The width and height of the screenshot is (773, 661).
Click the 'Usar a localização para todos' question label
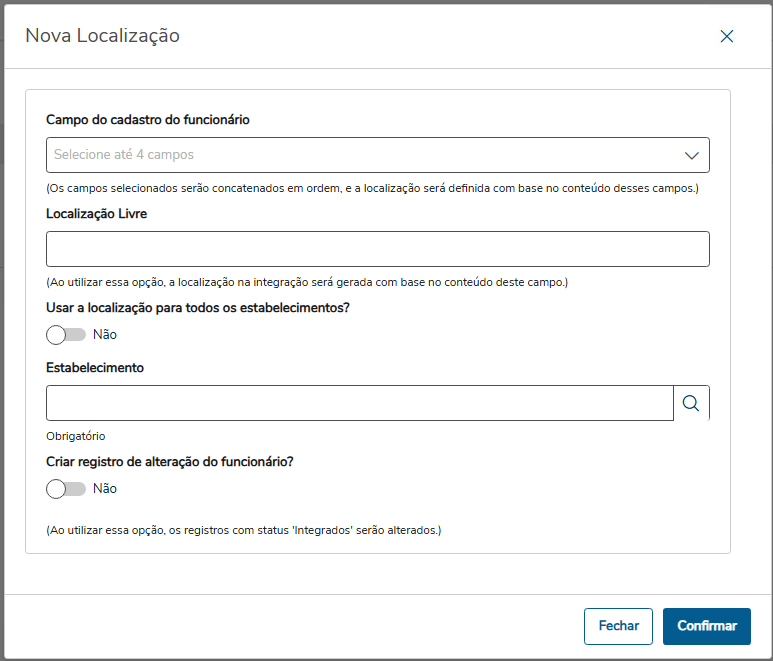(198, 308)
